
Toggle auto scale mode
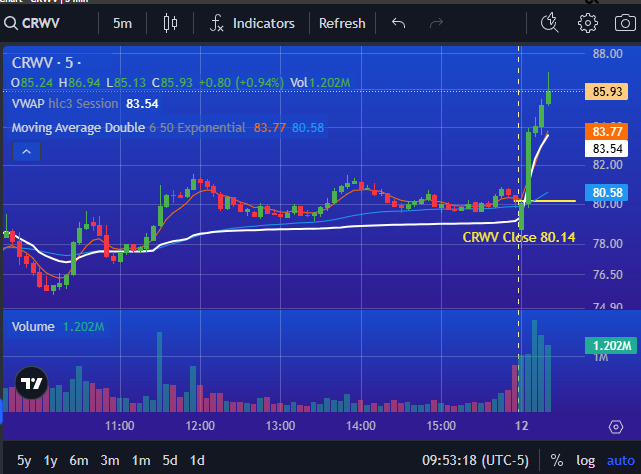[621, 461]
